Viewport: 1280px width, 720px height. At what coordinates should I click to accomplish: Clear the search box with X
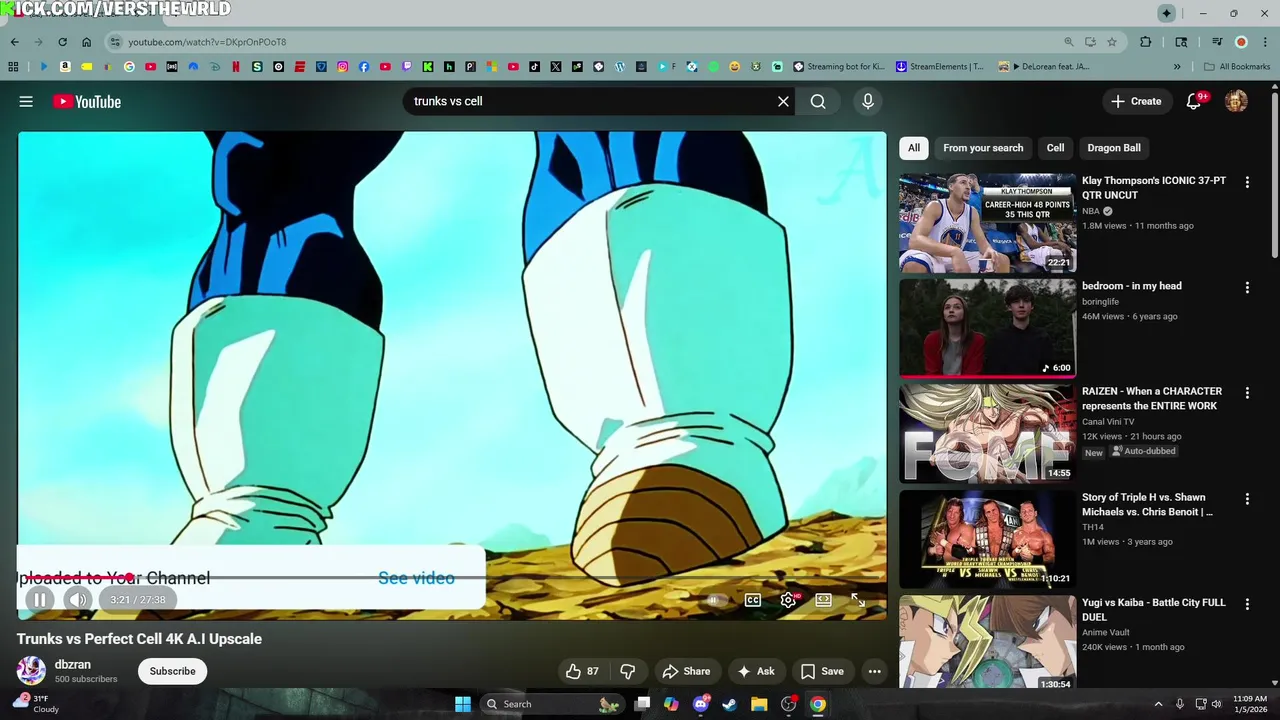[783, 101]
